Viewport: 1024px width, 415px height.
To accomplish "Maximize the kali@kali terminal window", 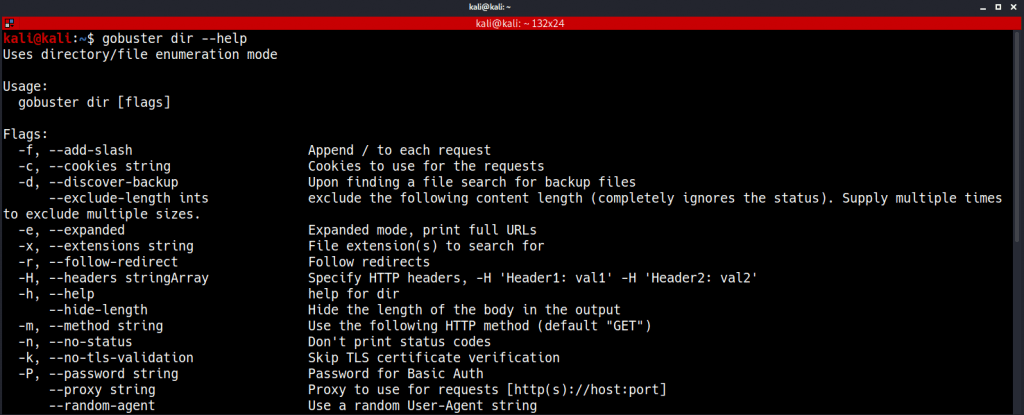I will tap(998, 7).
